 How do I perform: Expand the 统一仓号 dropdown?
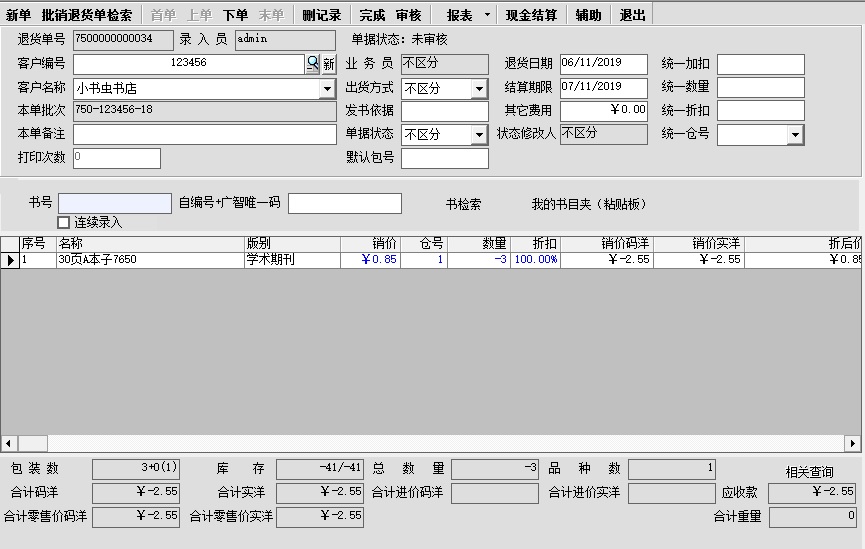tap(795, 134)
